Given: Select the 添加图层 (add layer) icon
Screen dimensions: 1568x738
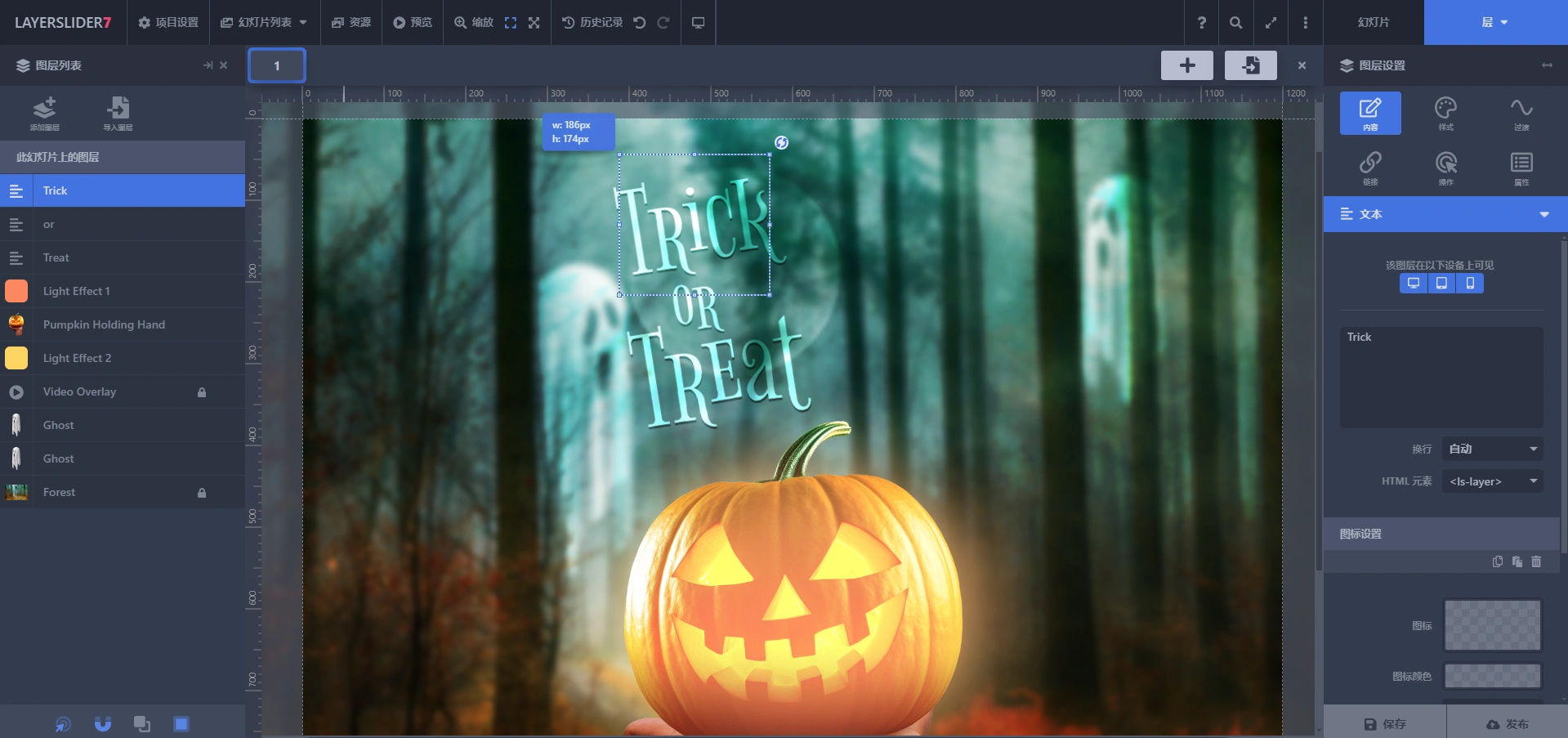Looking at the screenshot, I should (46, 113).
